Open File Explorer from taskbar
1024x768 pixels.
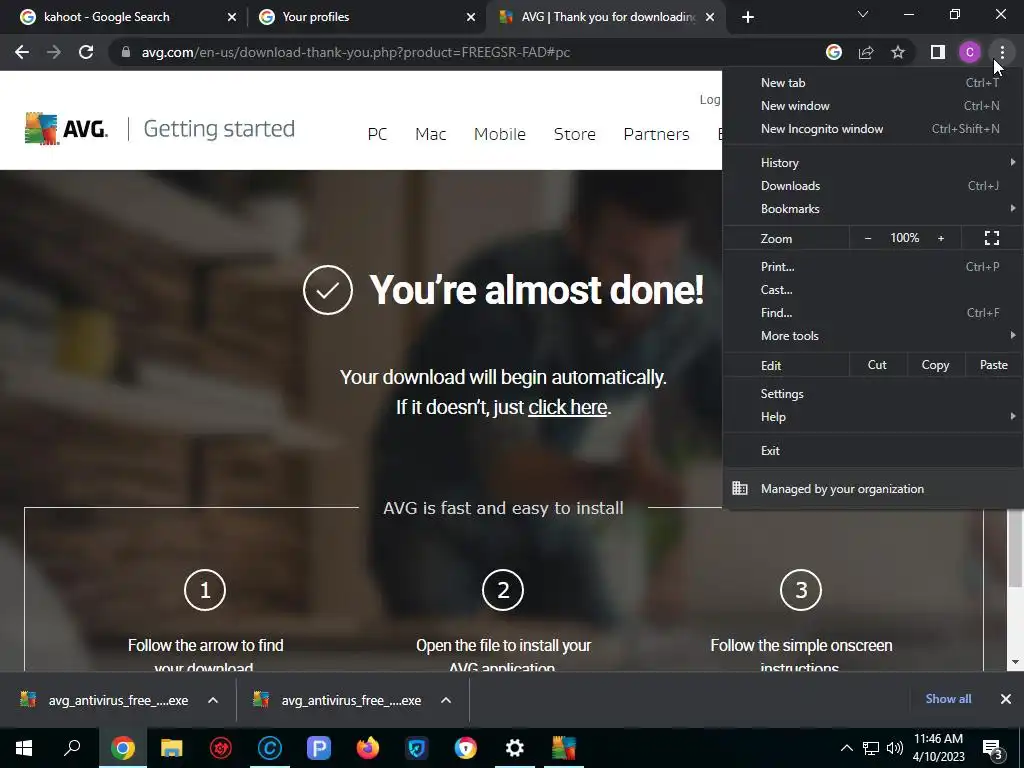click(171, 748)
